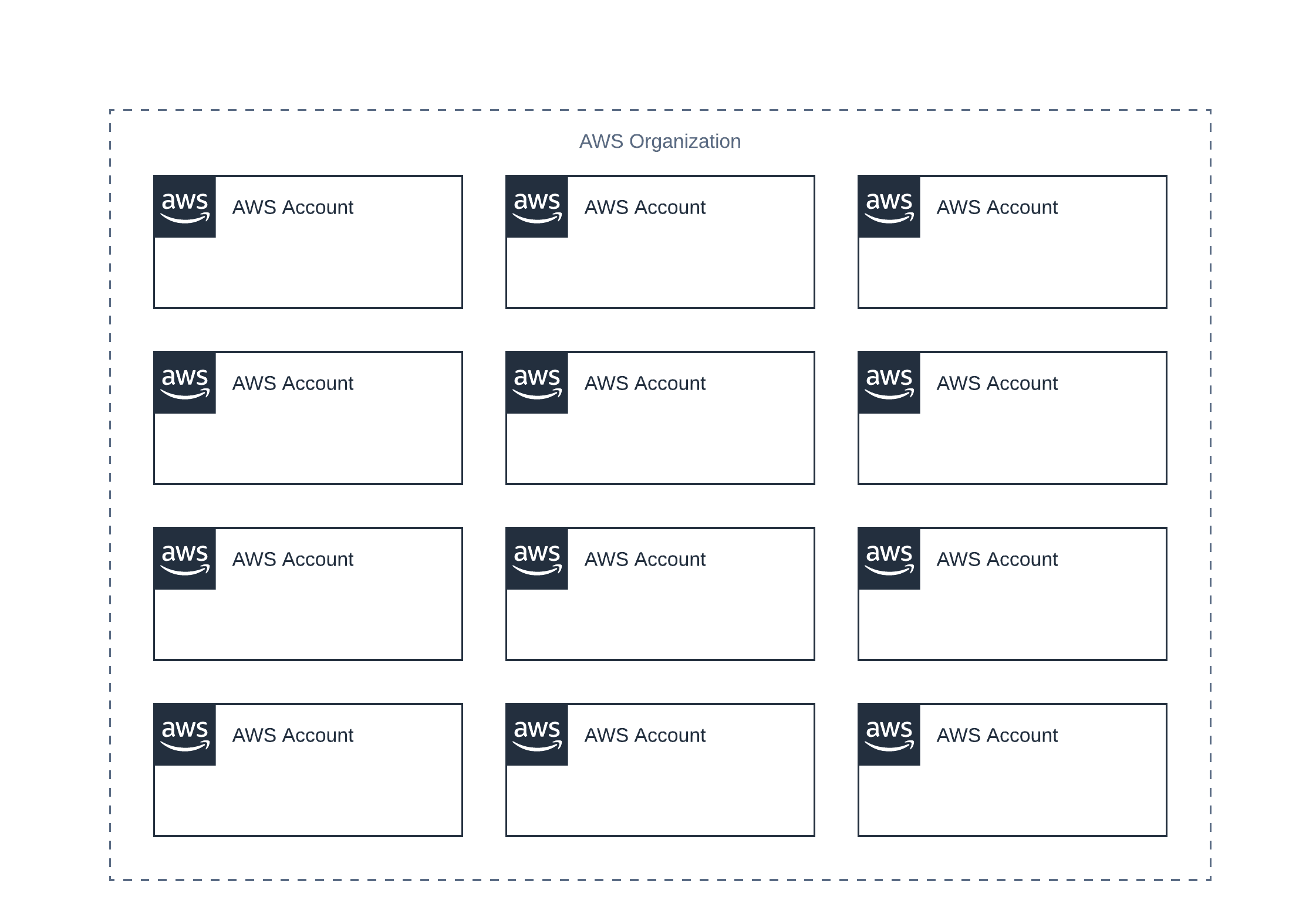Select AWS logo in bottom-left account box
This screenshot has height=924, width=1289.
[x=185, y=735]
